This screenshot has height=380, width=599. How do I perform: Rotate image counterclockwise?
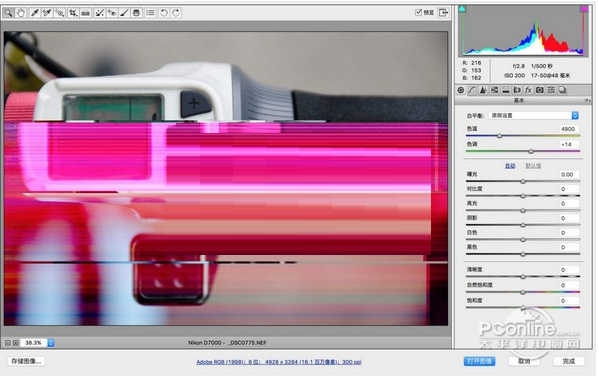pyautogui.click(x=164, y=13)
